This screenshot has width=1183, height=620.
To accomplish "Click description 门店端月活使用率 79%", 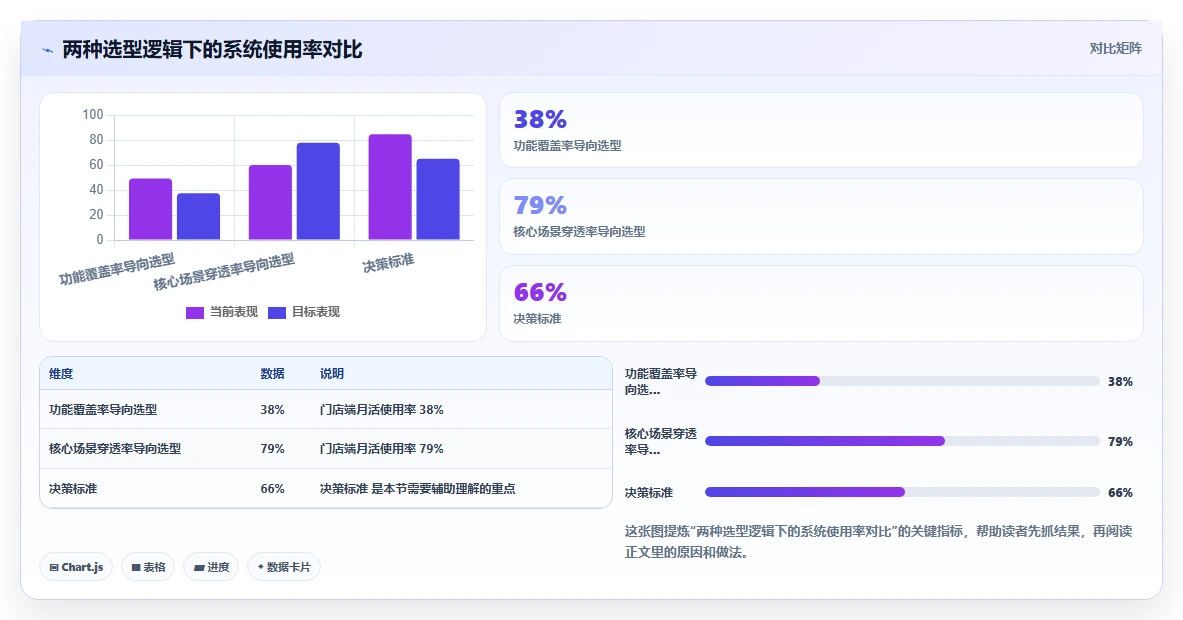I will point(381,449).
